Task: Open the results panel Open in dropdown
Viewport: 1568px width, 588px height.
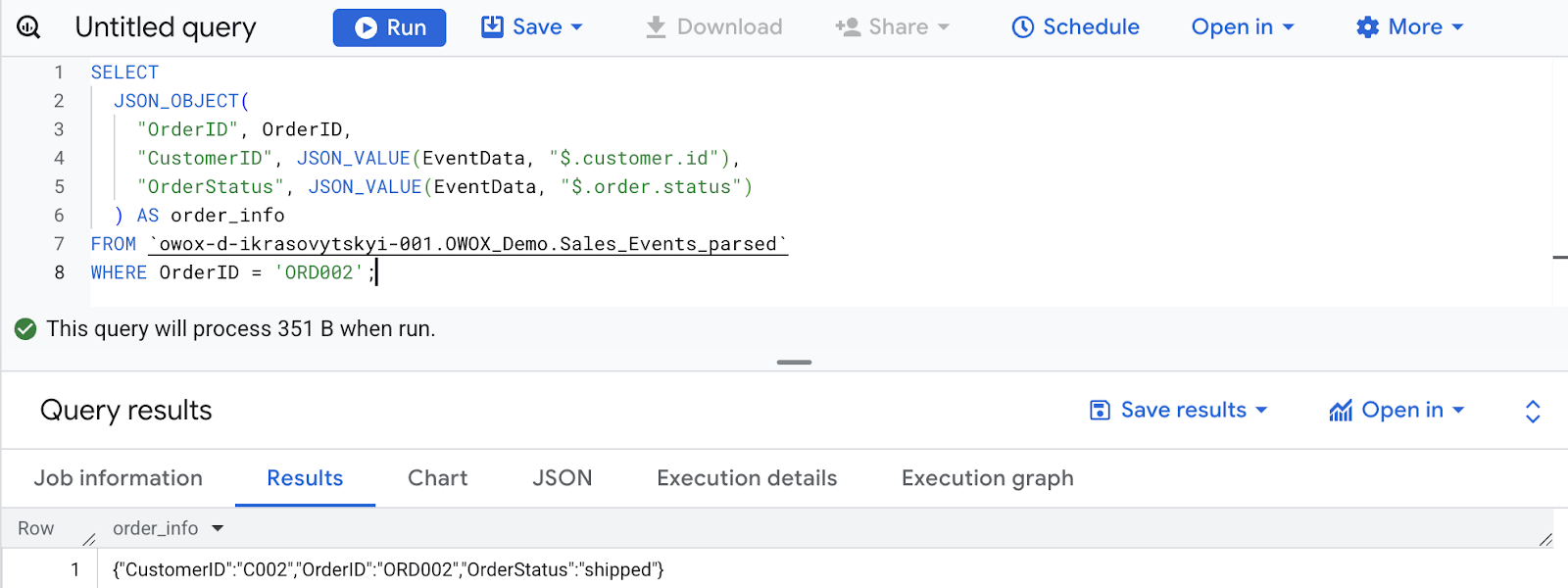Action: pos(1396,411)
